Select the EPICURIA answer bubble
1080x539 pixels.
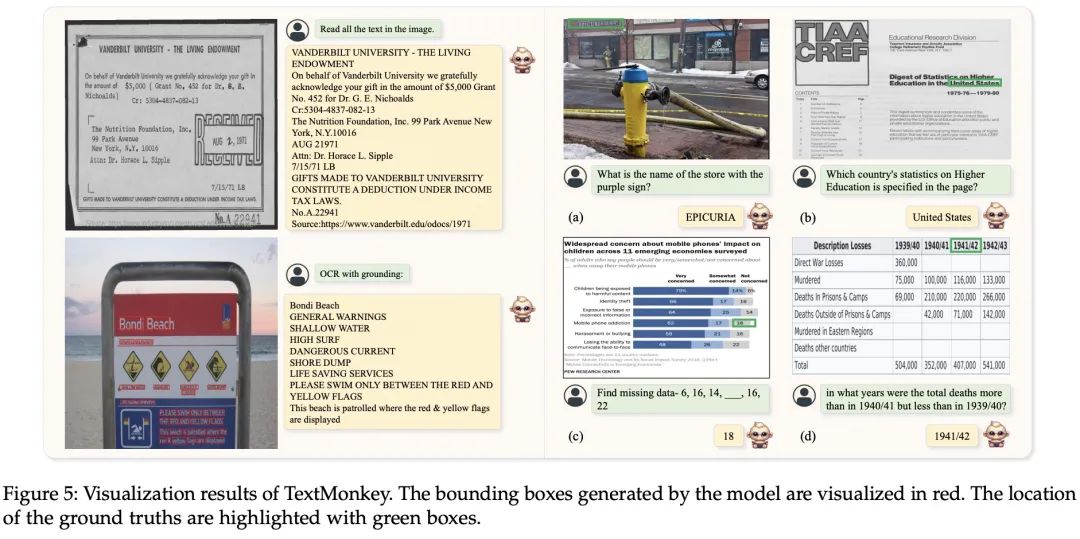[x=710, y=218]
